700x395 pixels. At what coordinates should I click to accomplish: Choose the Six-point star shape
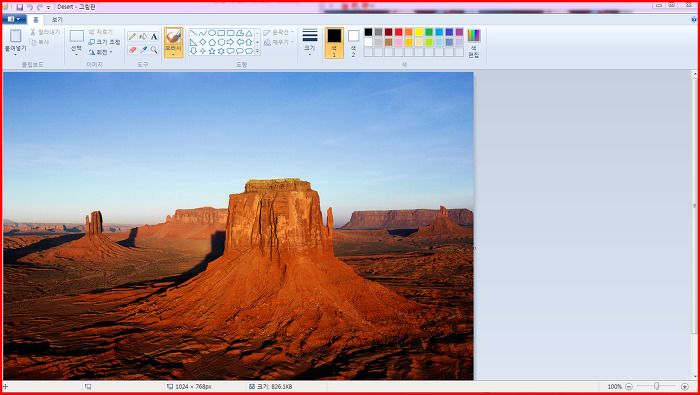coord(221,51)
